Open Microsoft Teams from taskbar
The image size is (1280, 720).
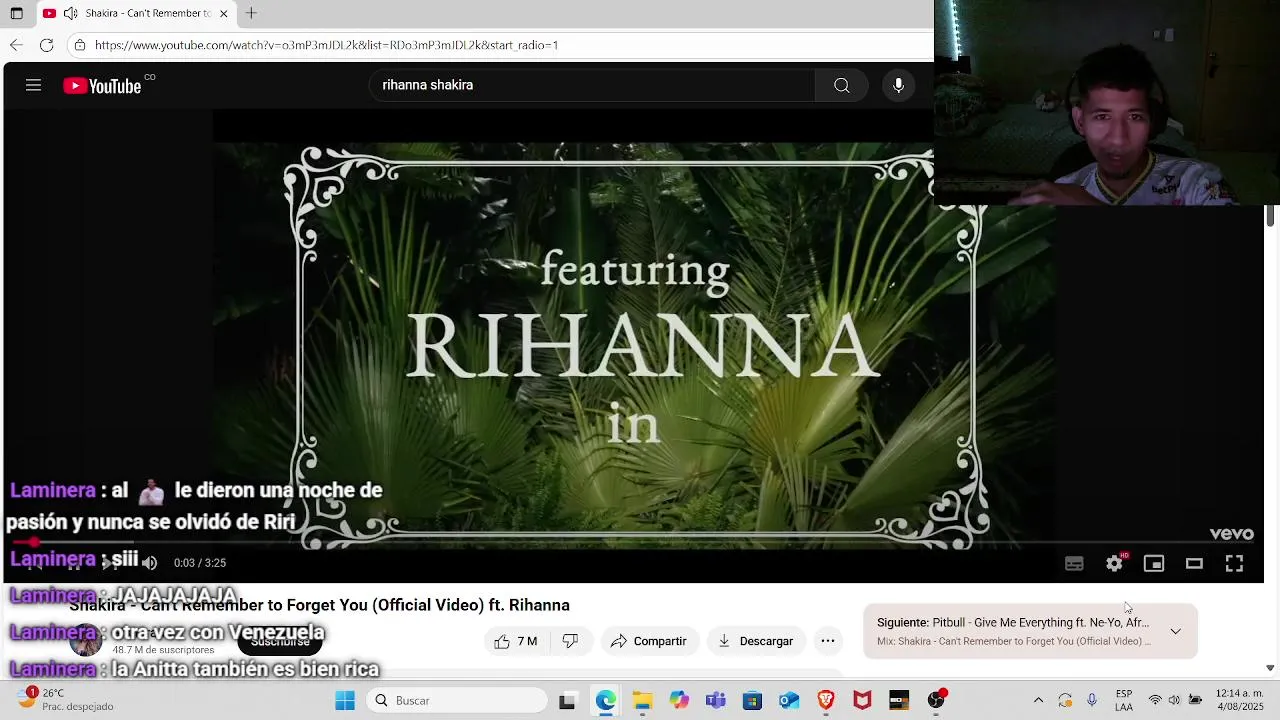pos(715,701)
